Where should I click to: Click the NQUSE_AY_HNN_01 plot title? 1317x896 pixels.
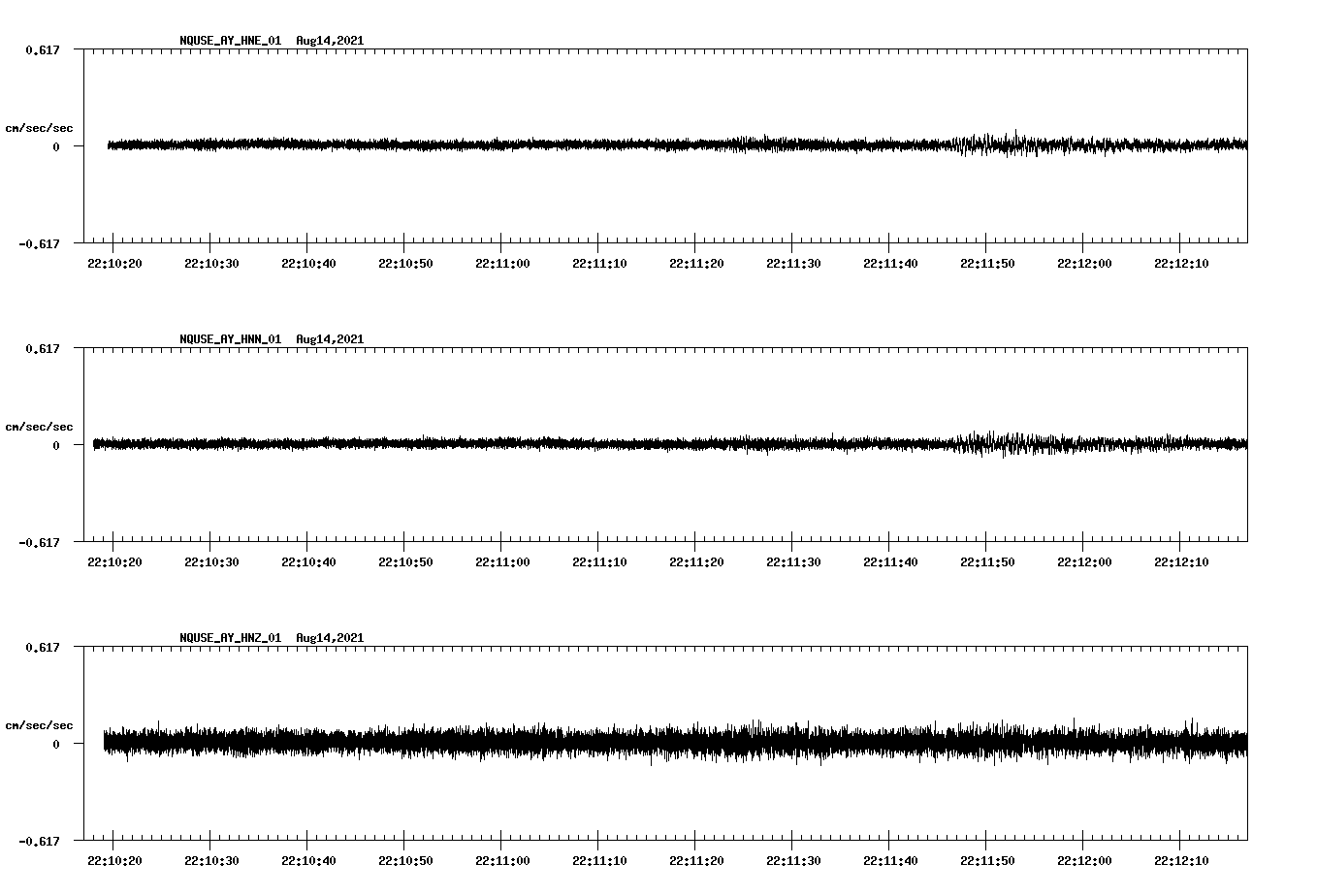click(272, 339)
